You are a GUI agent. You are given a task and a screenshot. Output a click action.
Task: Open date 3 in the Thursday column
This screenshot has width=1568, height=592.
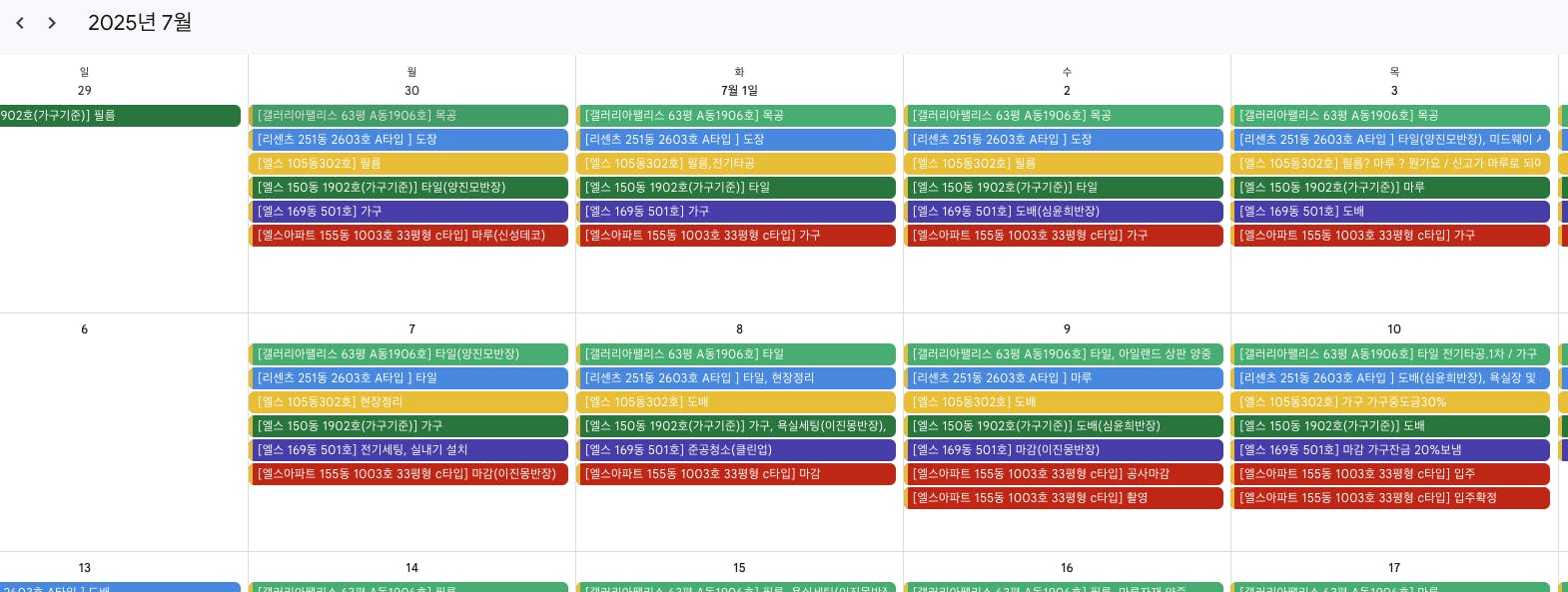coord(1394,90)
